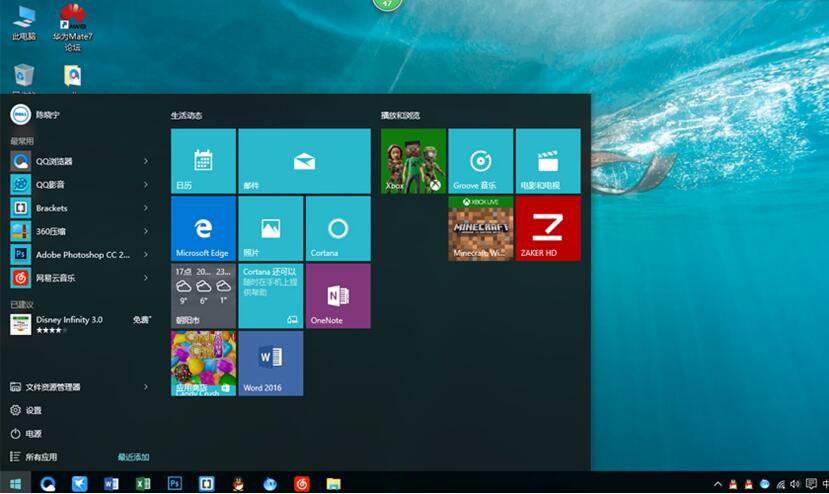Open the 陈晓宁 user account menu

35,115
